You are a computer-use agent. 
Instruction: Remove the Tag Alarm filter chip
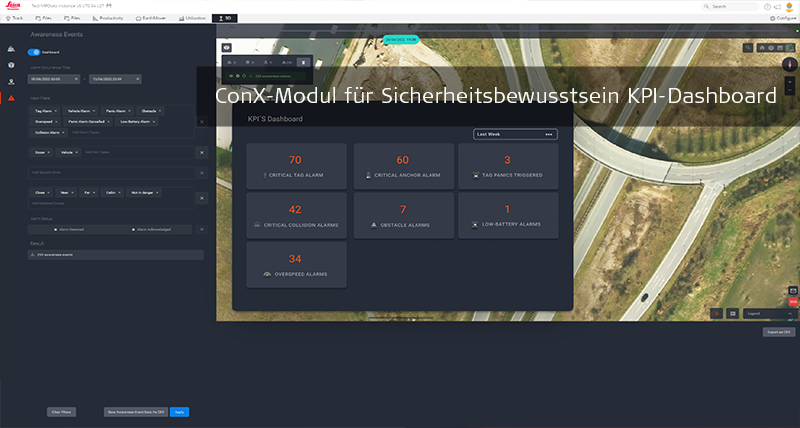coord(56,111)
